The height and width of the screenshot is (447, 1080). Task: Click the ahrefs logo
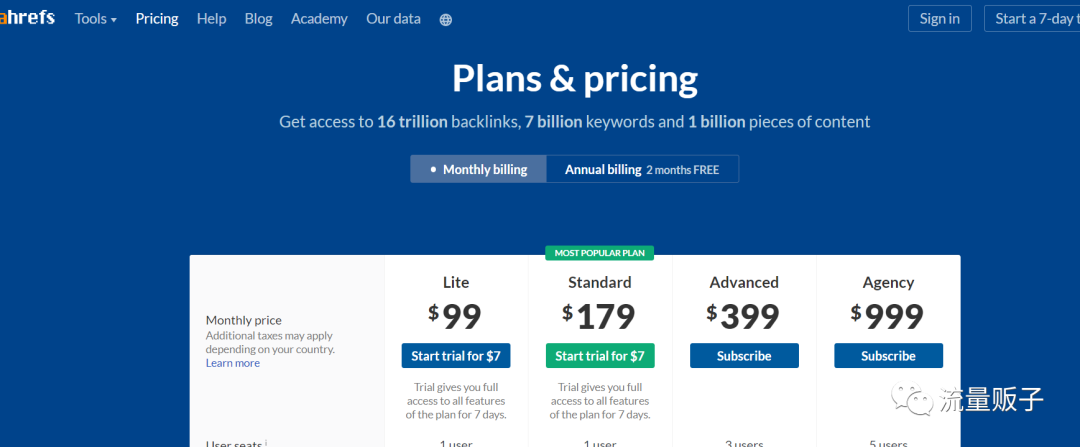tap(28, 18)
